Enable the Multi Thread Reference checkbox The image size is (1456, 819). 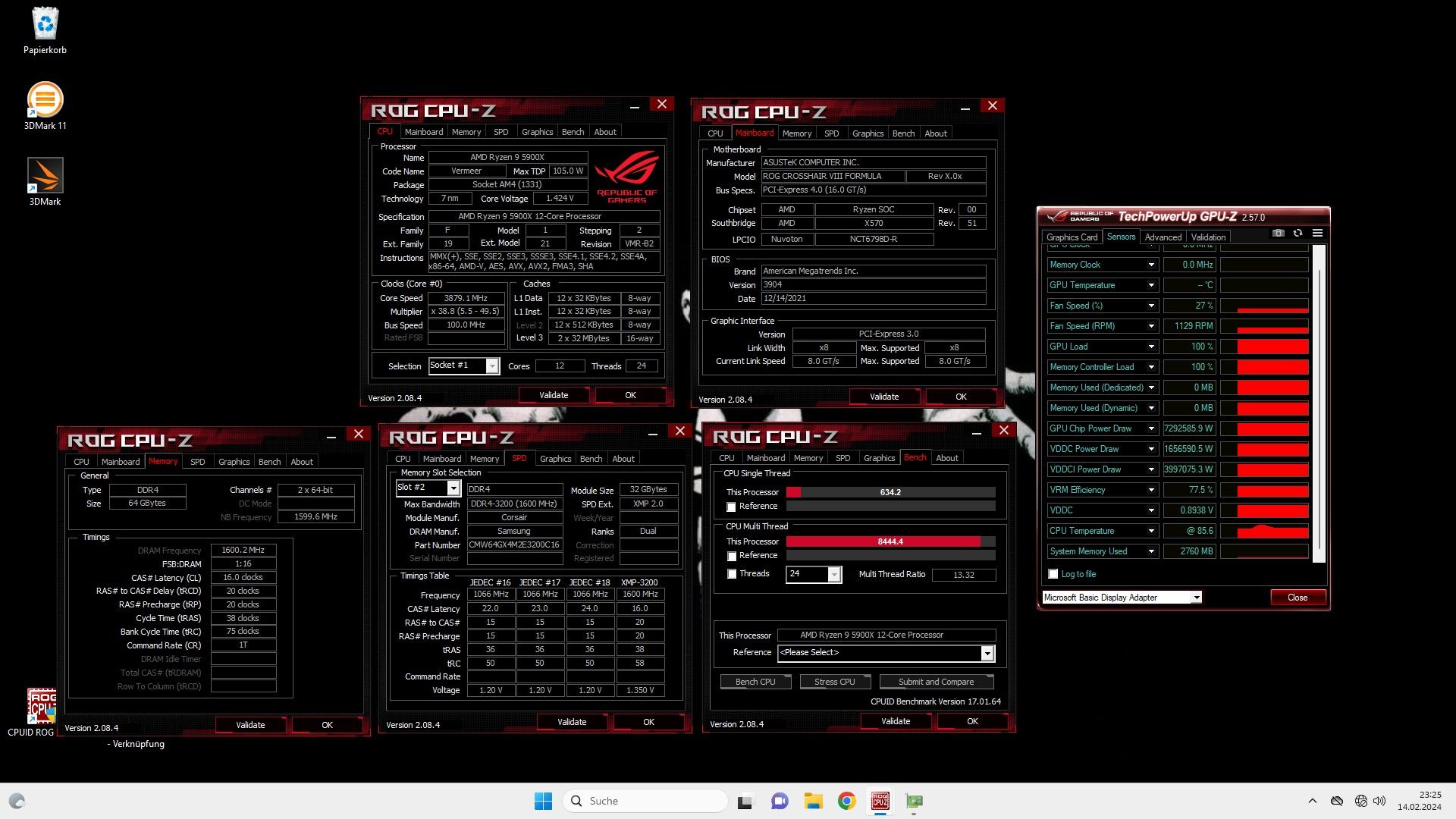[732, 556]
